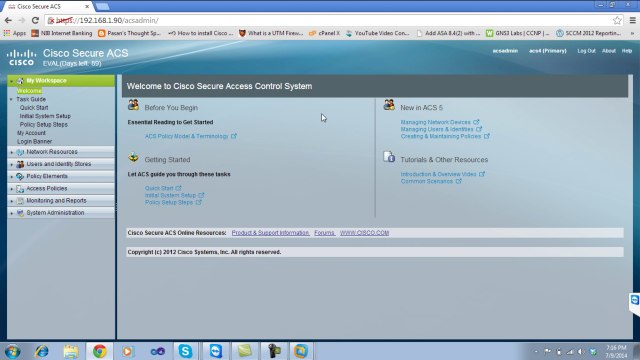Open Creating & Maintaining Policies link

tap(441, 136)
